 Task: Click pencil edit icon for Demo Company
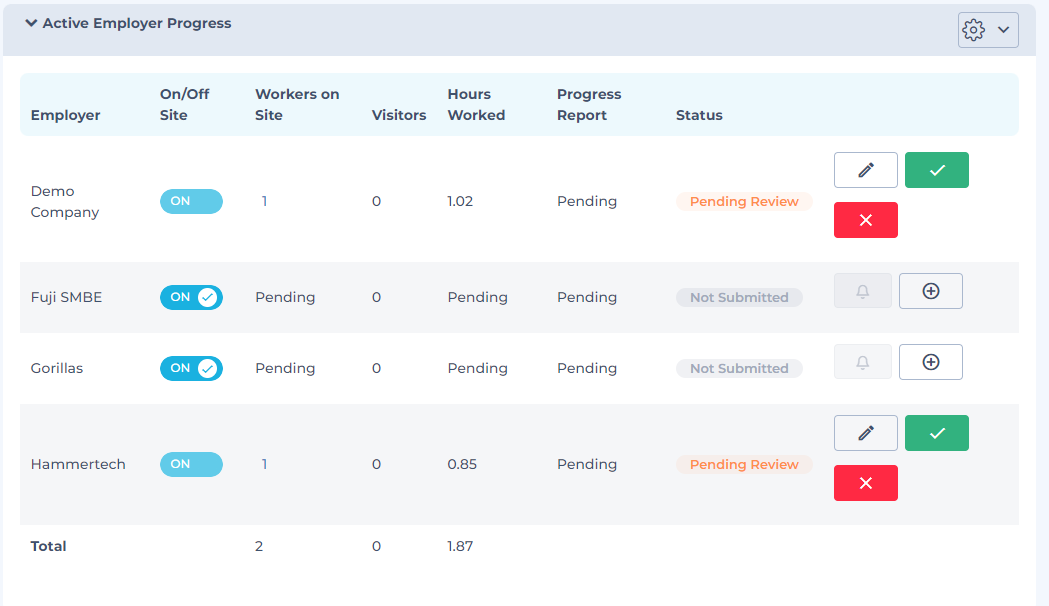tap(865, 170)
